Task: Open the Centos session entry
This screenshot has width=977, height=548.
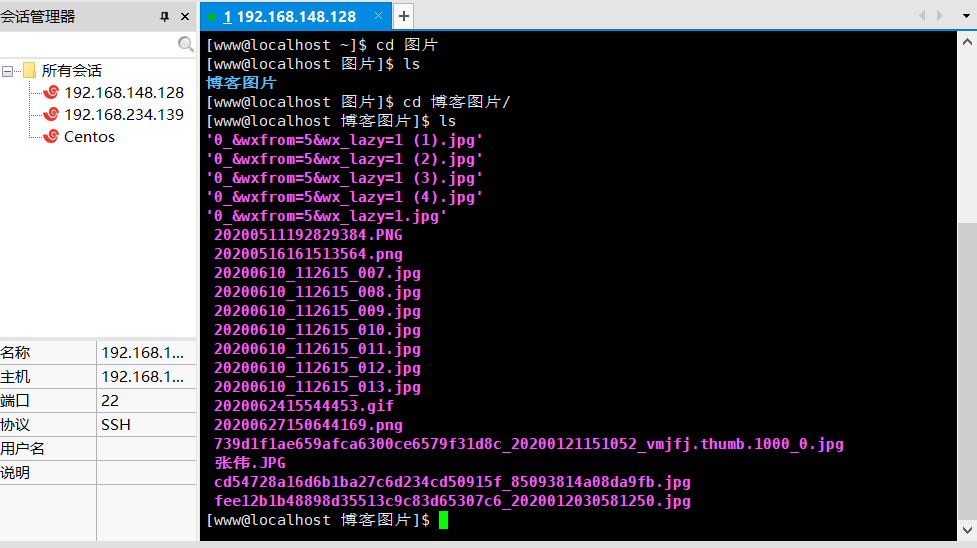Action: [89, 137]
